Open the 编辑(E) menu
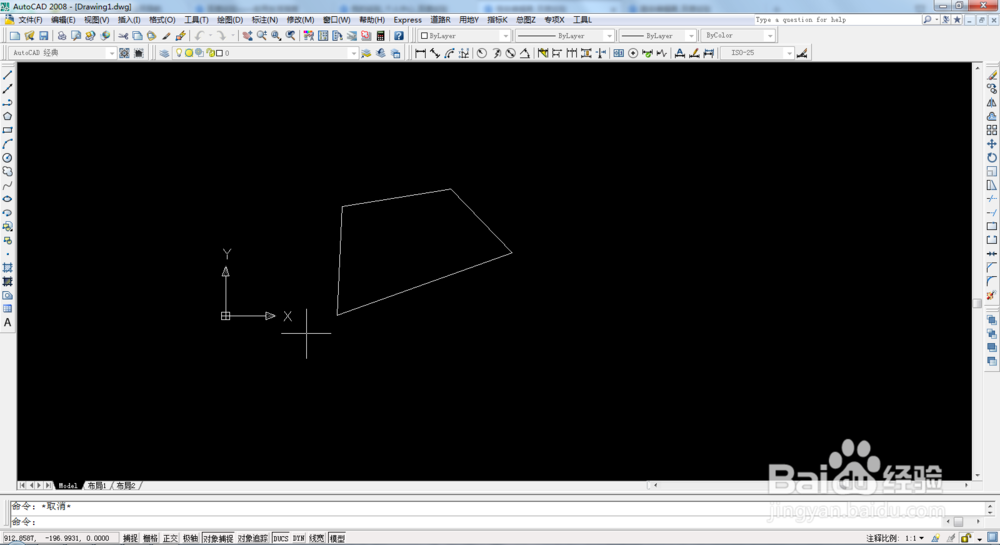The image size is (1000, 545). pos(62,20)
